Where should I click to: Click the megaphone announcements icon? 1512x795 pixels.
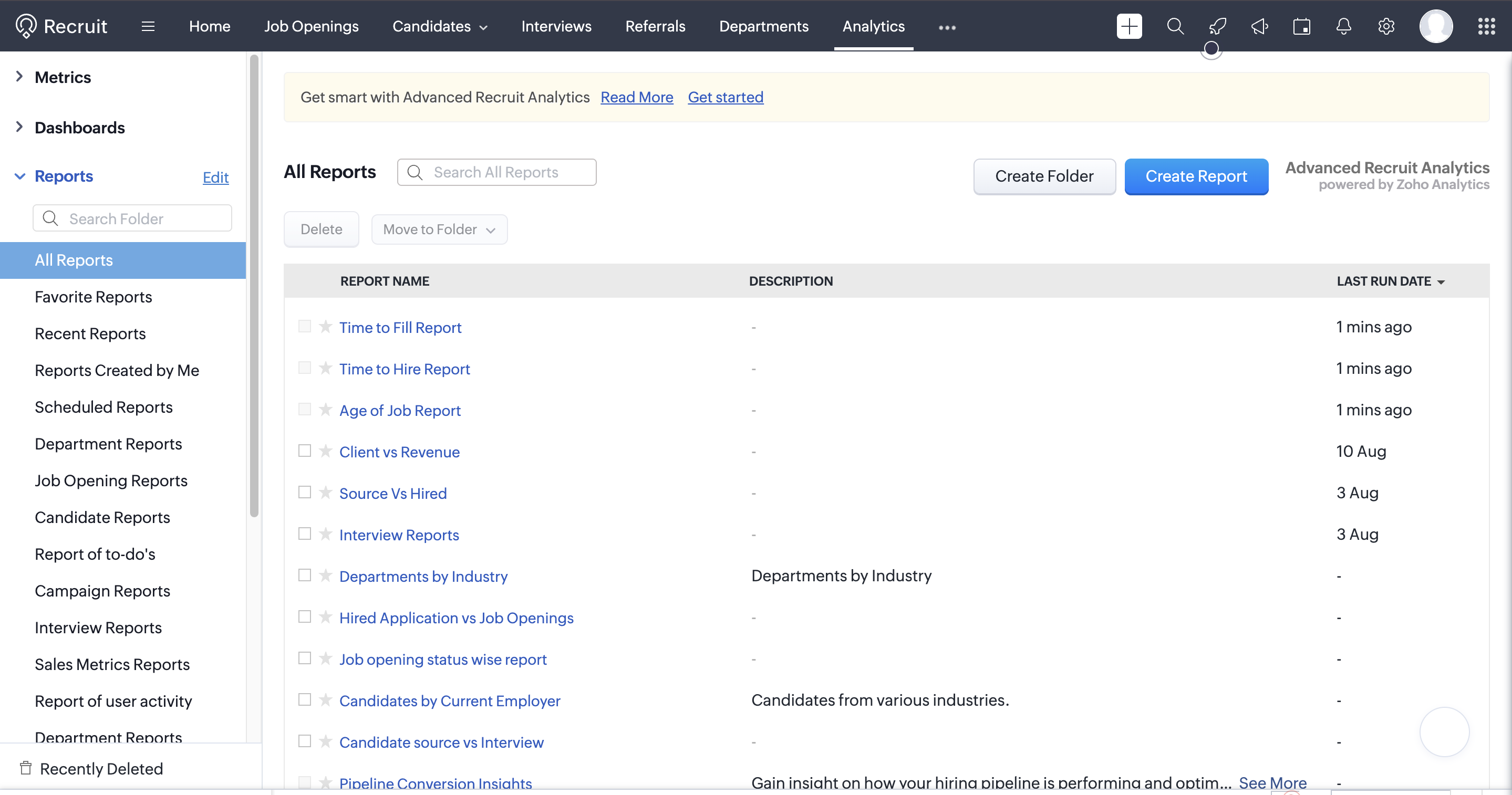1260,26
